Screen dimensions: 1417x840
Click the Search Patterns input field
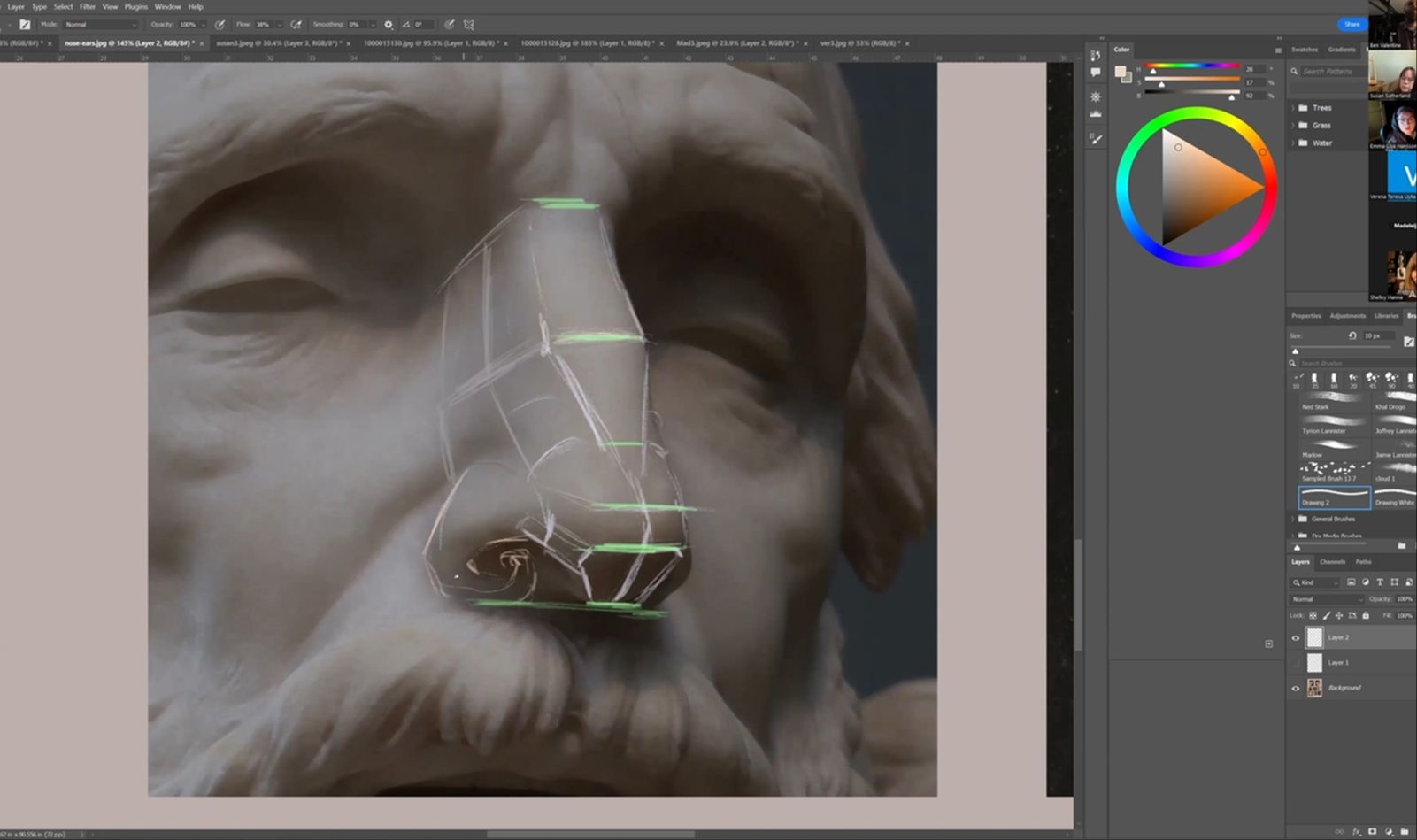1332,71
